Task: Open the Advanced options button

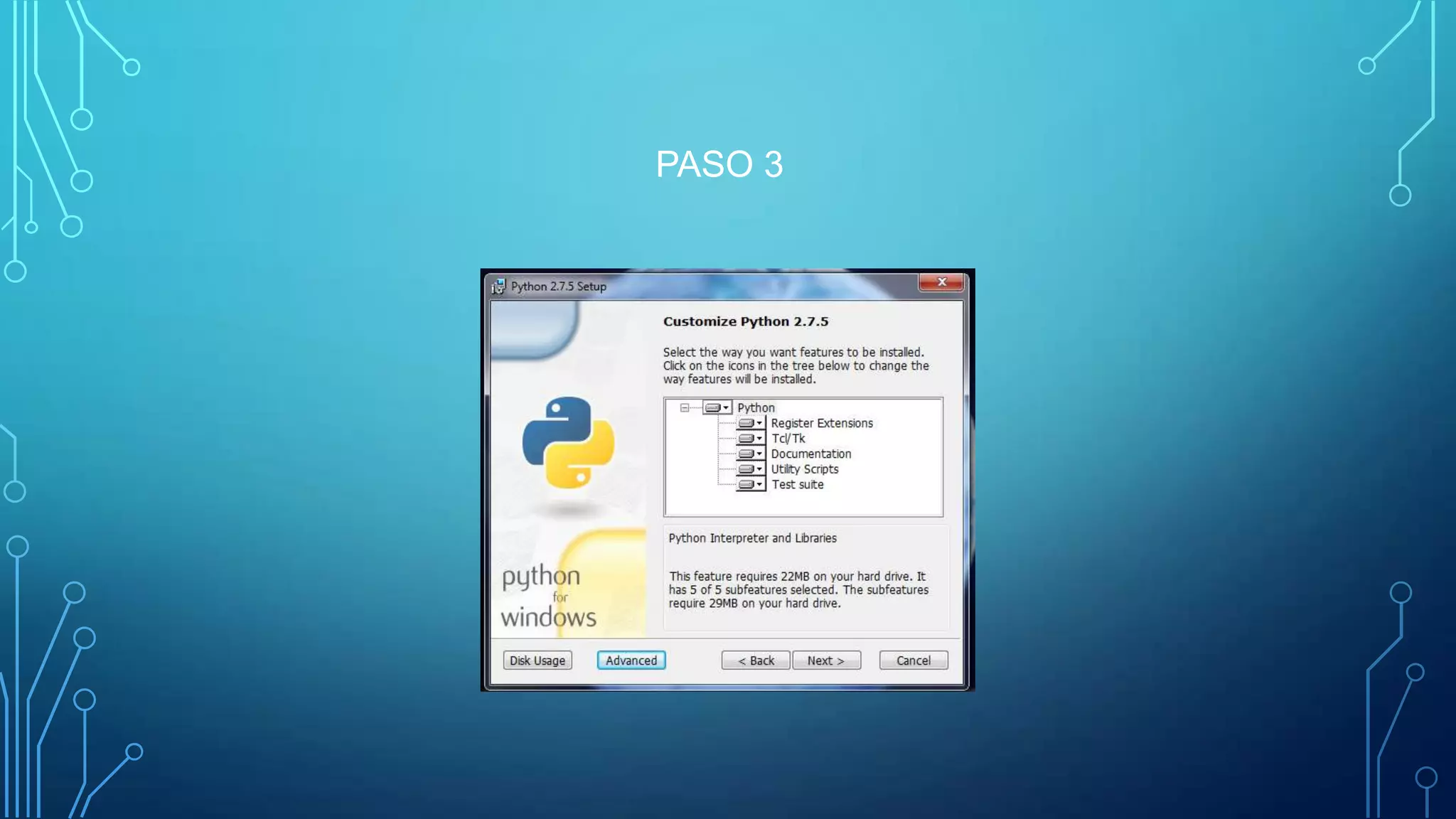Action: 631,660
